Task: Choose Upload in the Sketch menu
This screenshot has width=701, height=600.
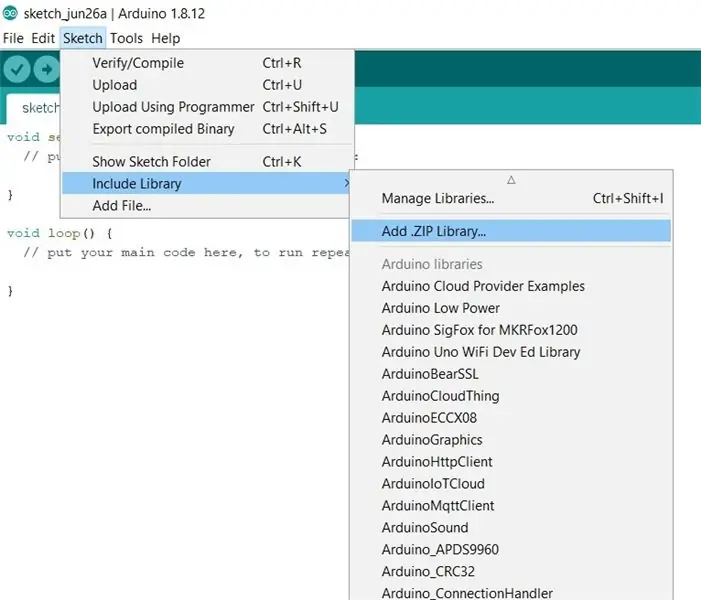Action: [208, 85]
